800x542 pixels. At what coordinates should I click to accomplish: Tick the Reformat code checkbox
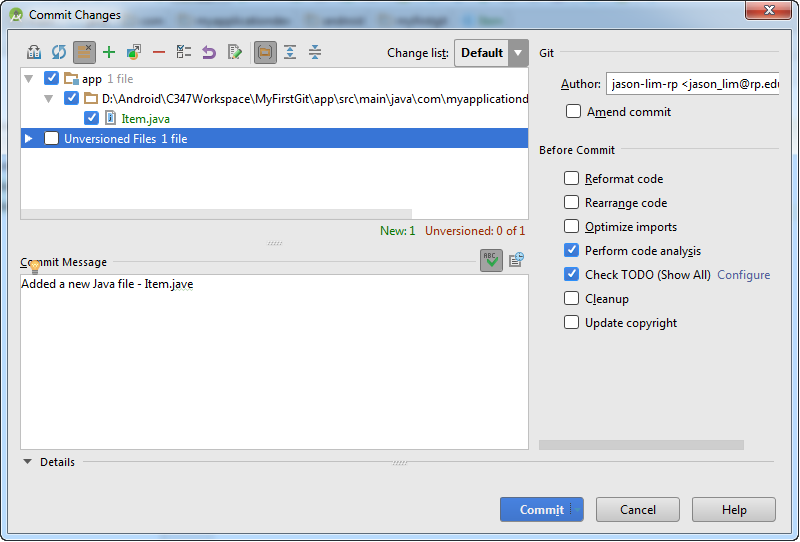[571, 179]
